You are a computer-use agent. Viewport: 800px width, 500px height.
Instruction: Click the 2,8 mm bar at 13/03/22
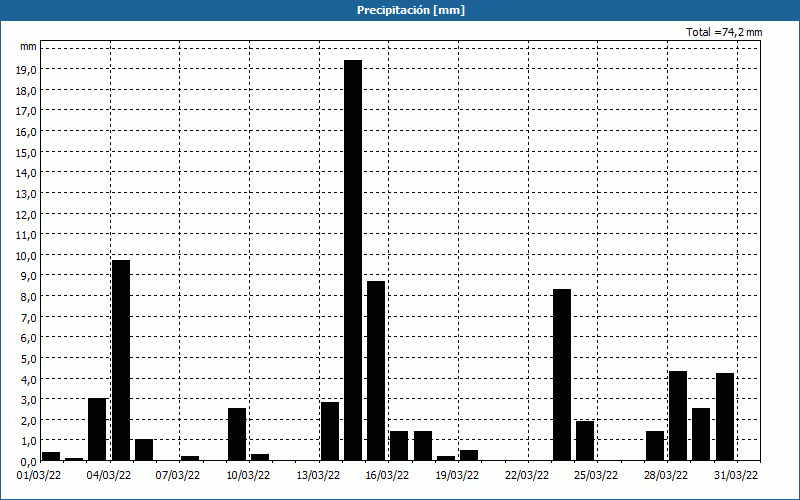pyautogui.click(x=330, y=432)
